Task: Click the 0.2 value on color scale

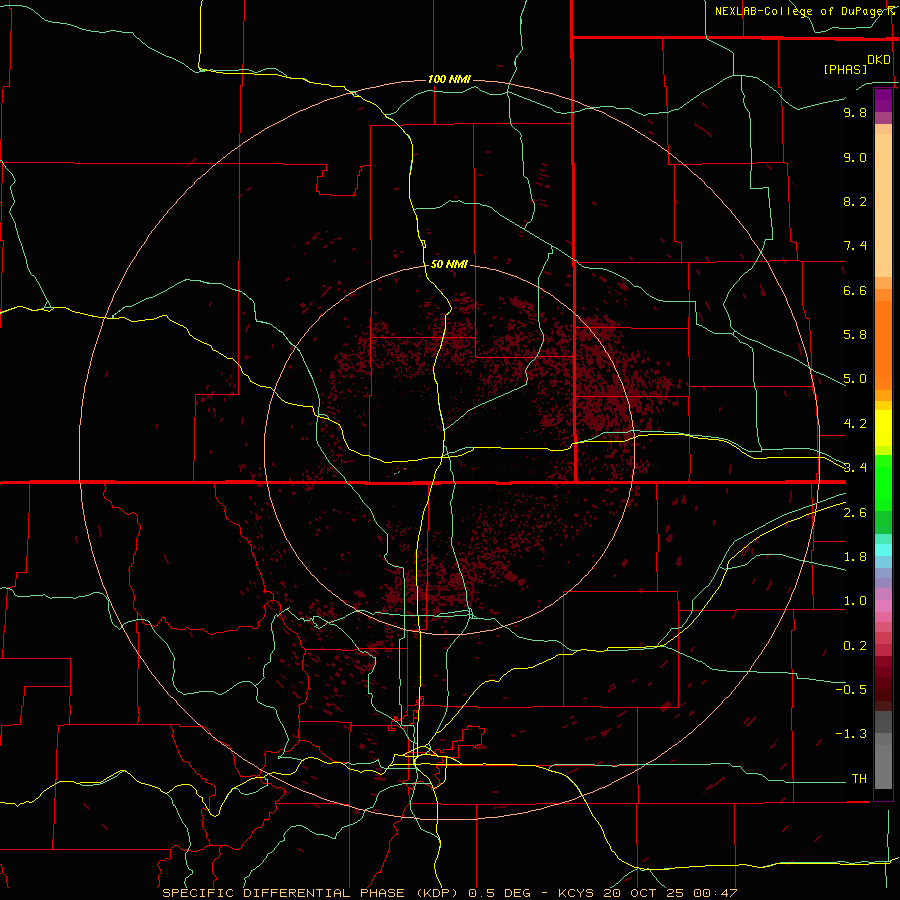Action: click(855, 646)
